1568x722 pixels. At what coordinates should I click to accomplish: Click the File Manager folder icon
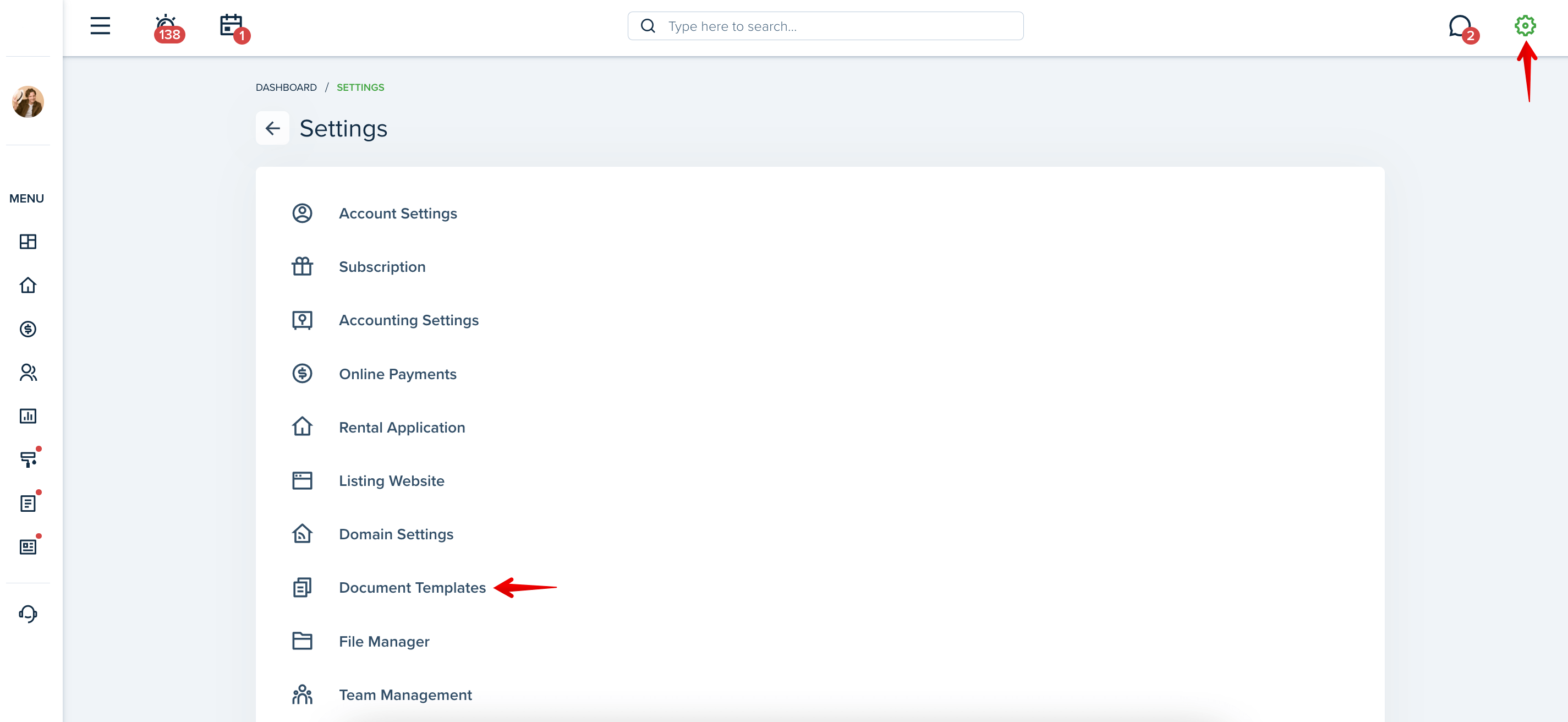pyautogui.click(x=302, y=641)
